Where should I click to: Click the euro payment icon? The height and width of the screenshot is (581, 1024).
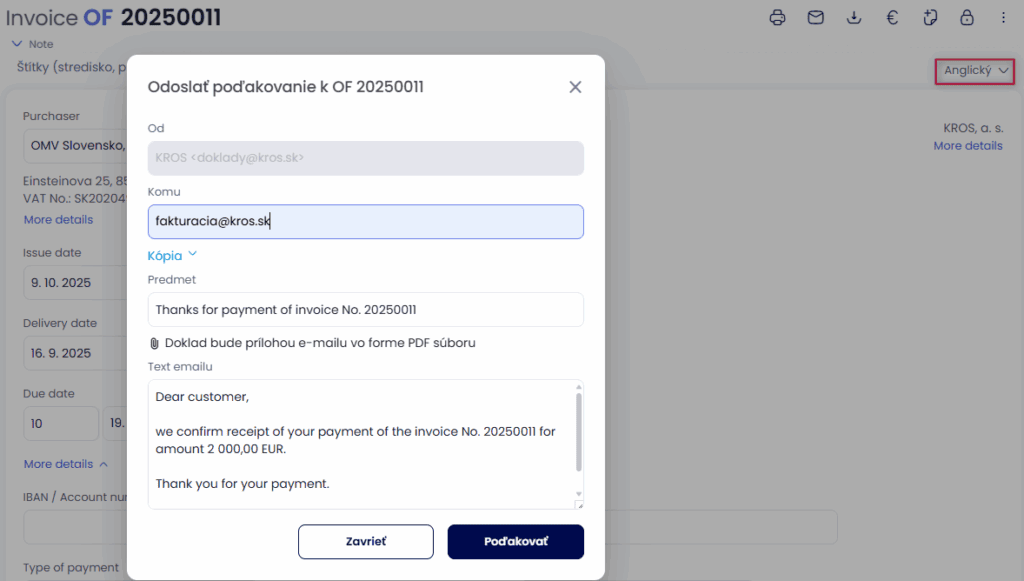(x=891, y=17)
